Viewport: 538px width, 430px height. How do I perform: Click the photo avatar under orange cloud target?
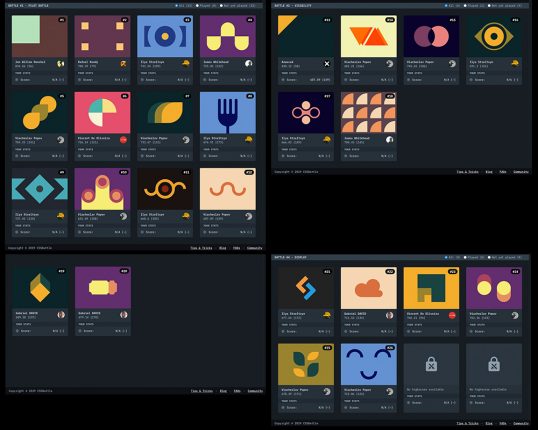click(389, 315)
